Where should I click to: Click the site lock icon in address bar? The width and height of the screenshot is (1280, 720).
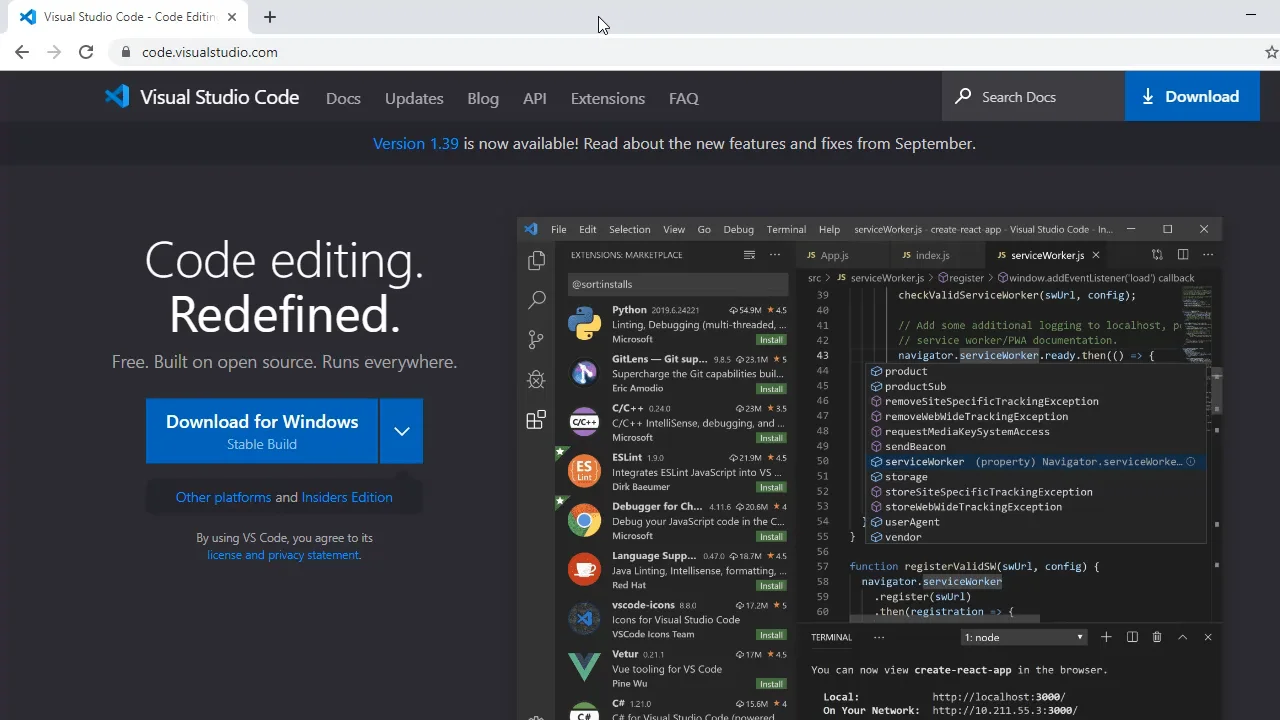click(x=126, y=52)
